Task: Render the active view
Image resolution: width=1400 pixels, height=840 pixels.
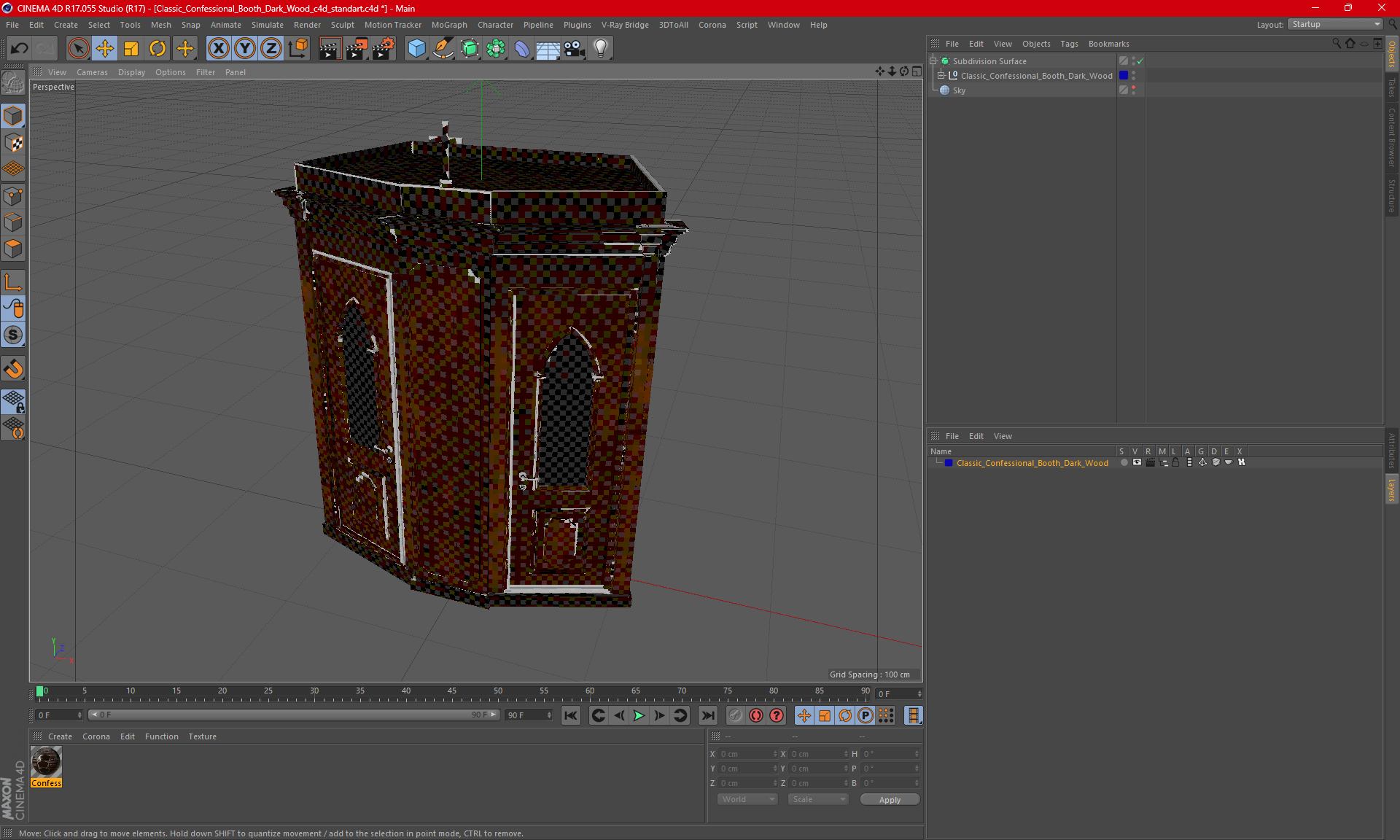Action: pos(330,48)
